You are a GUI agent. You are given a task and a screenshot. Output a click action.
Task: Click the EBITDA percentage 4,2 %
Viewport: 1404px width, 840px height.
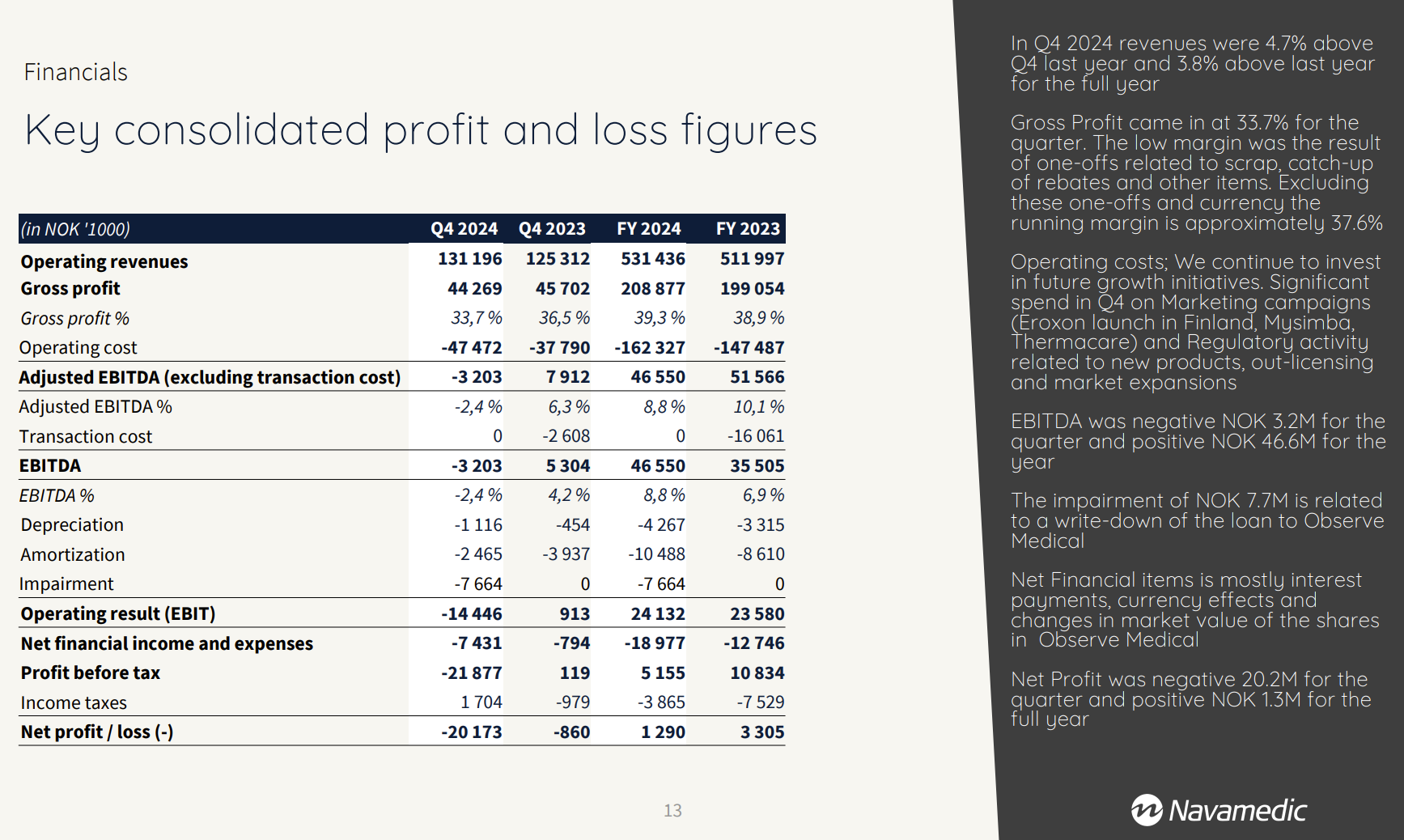pyautogui.click(x=569, y=495)
